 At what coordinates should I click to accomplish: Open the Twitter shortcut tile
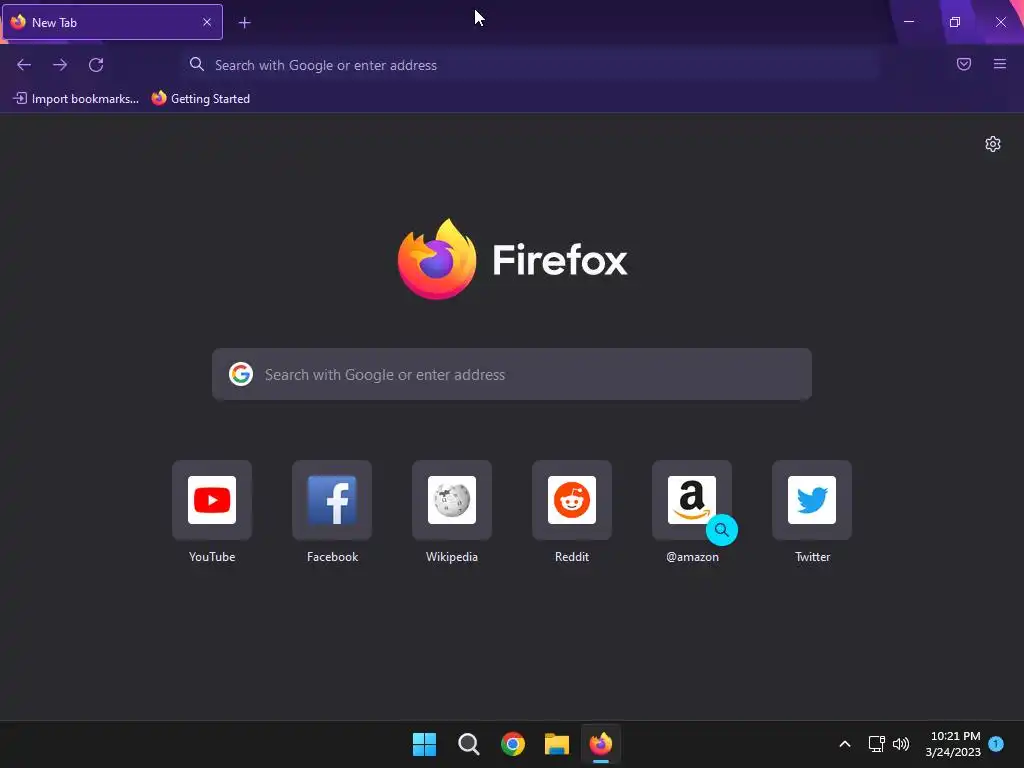coord(812,500)
